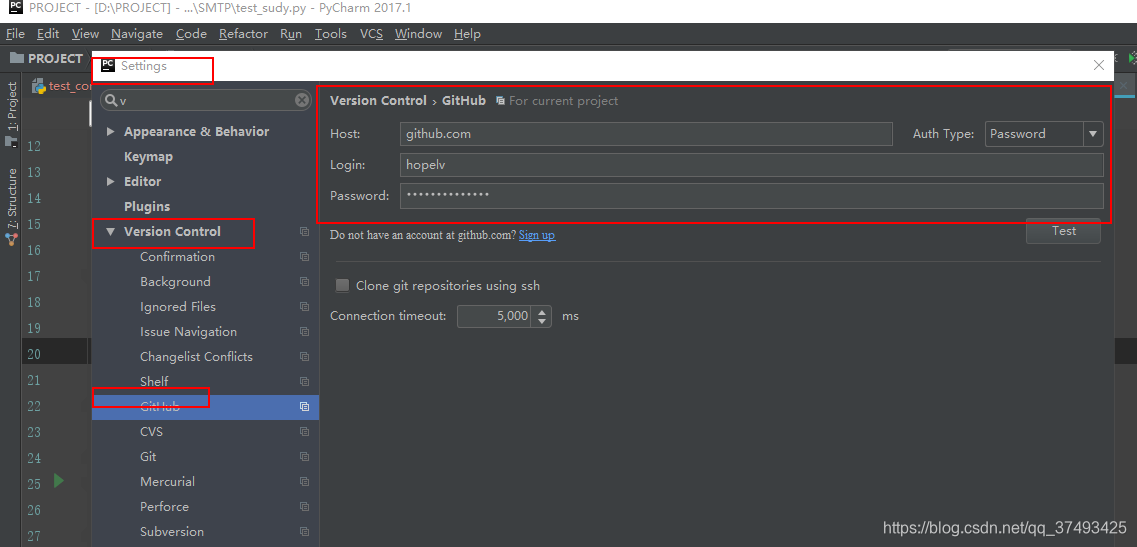Open the Edit menu
Viewport: 1137px width, 547px height.
click(48, 33)
